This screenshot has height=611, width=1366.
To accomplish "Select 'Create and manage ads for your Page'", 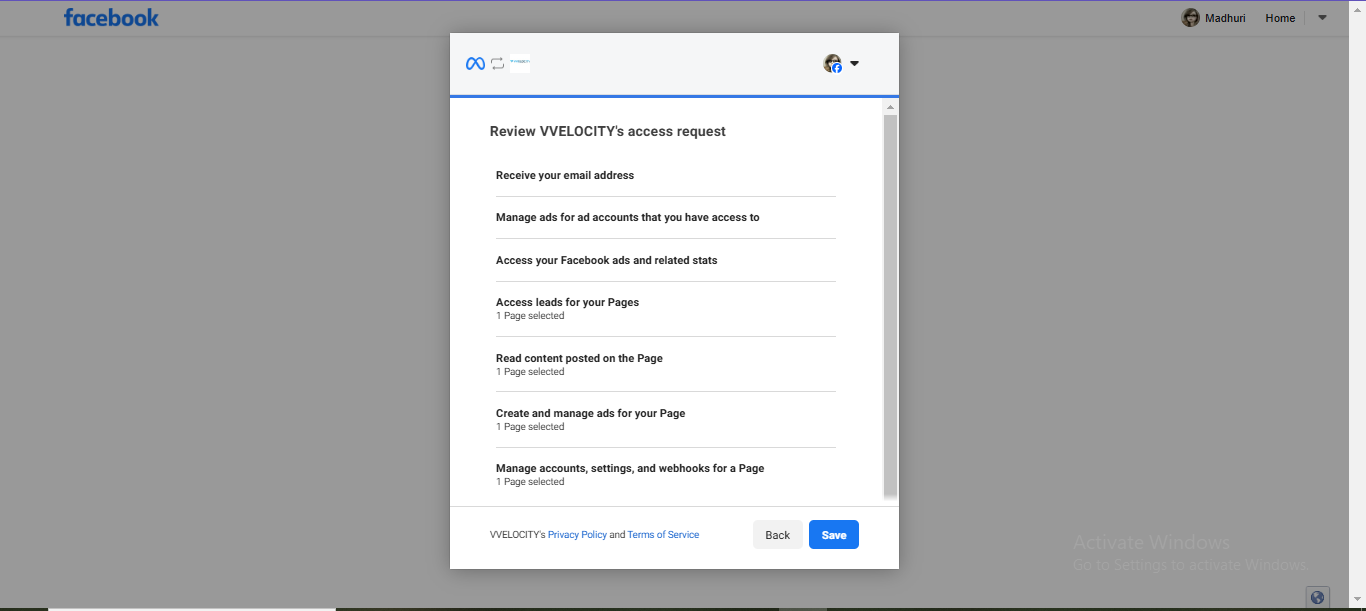I will pos(665,419).
